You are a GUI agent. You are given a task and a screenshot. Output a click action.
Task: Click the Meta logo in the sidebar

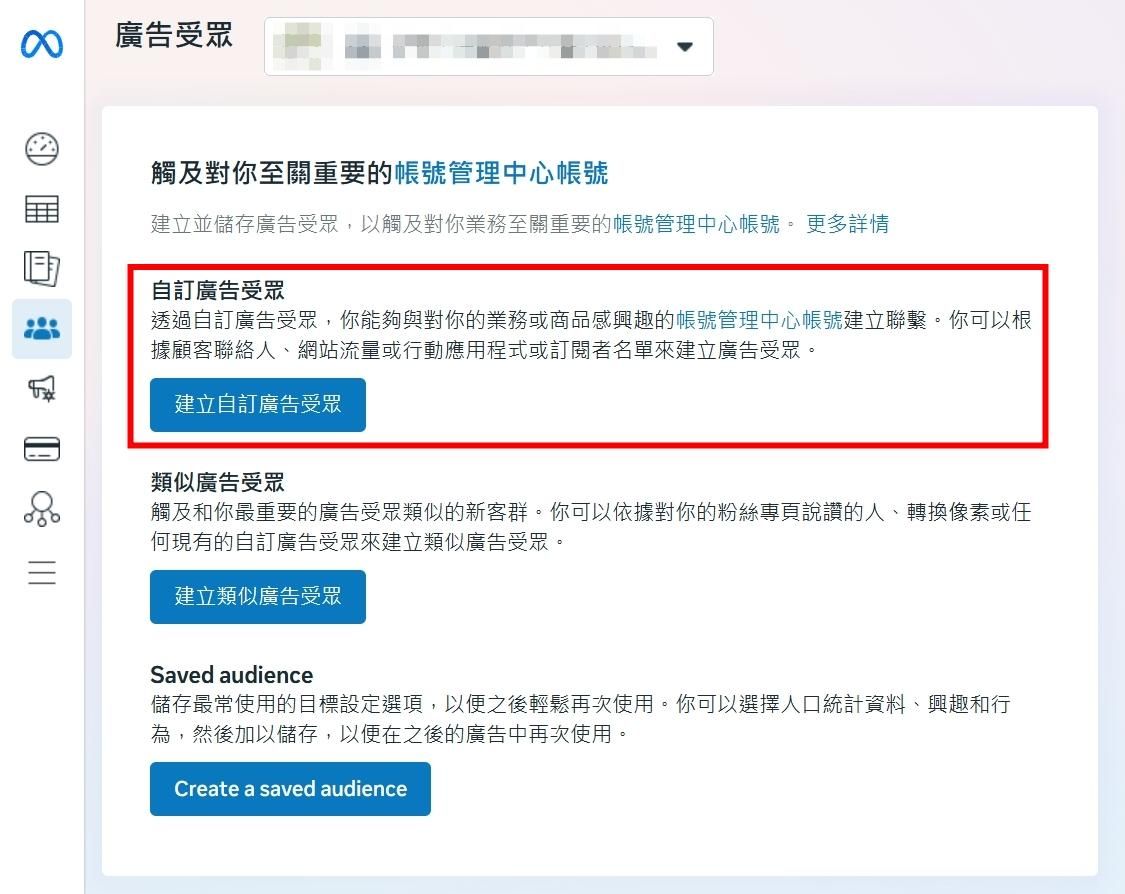pyautogui.click(x=42, y=44)
